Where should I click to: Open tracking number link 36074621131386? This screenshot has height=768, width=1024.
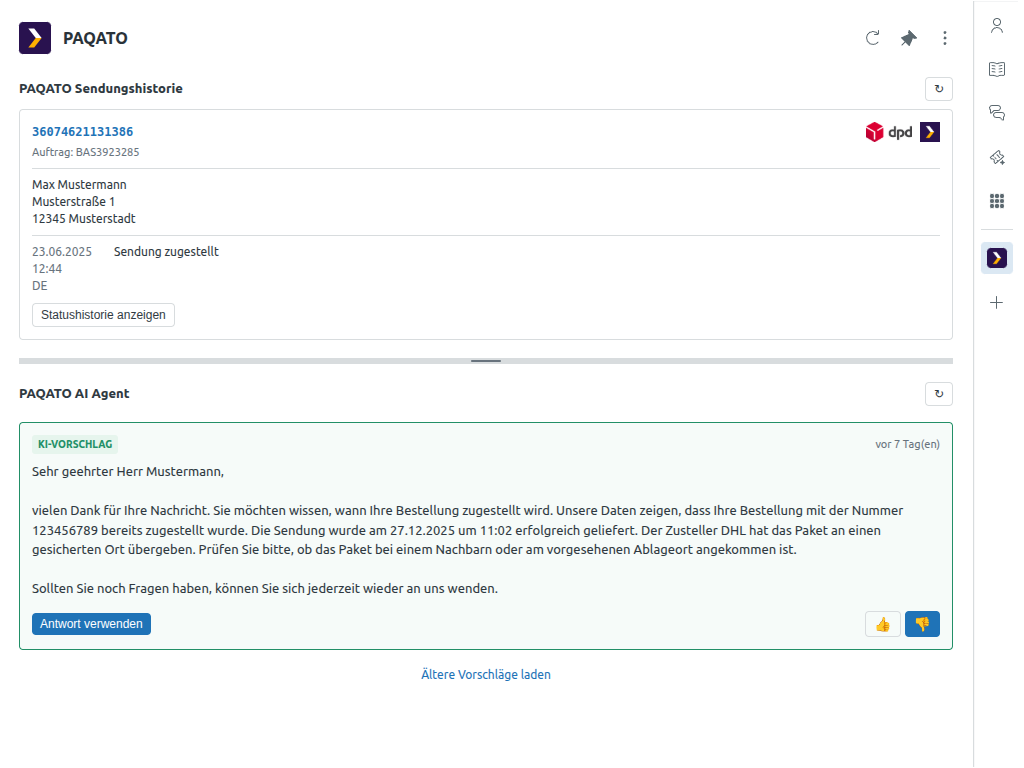[x=83, y=131]
